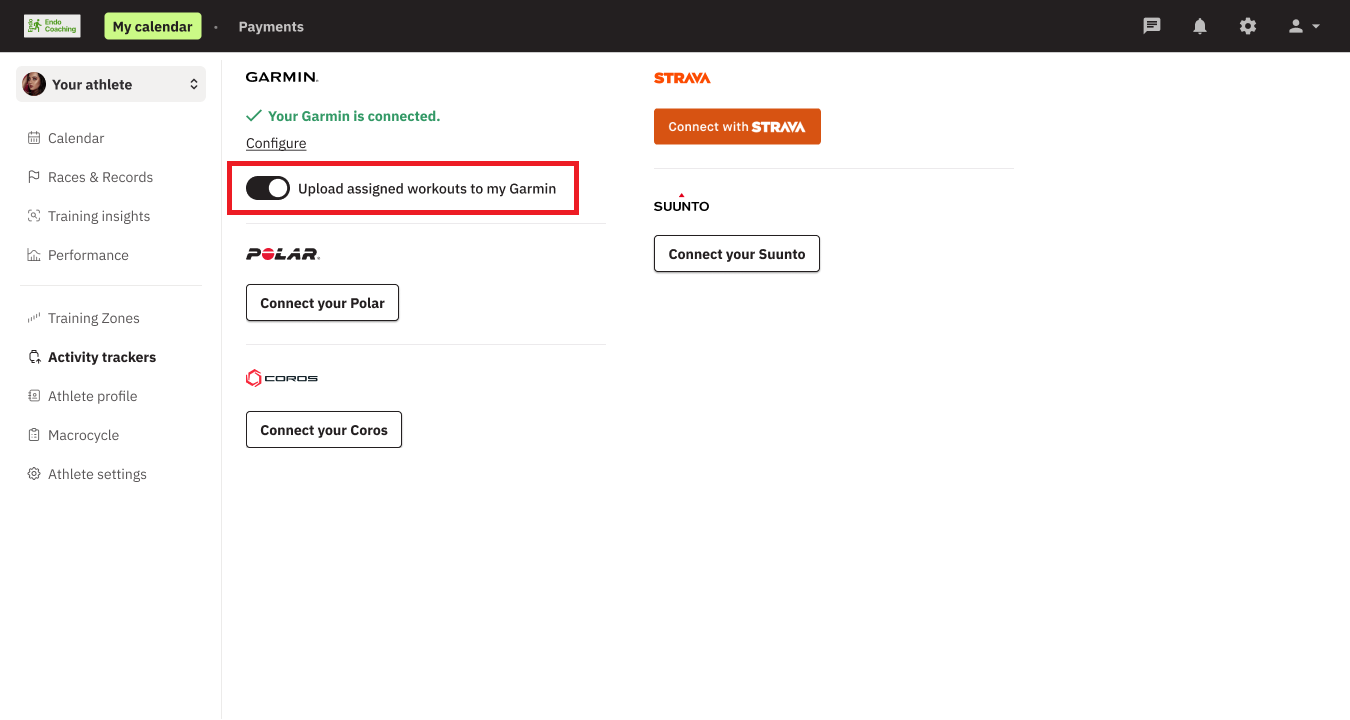This screenshot has height=720, width=1350.
Task: Open the user account dropdown
Action: [x=1304, y=26]
